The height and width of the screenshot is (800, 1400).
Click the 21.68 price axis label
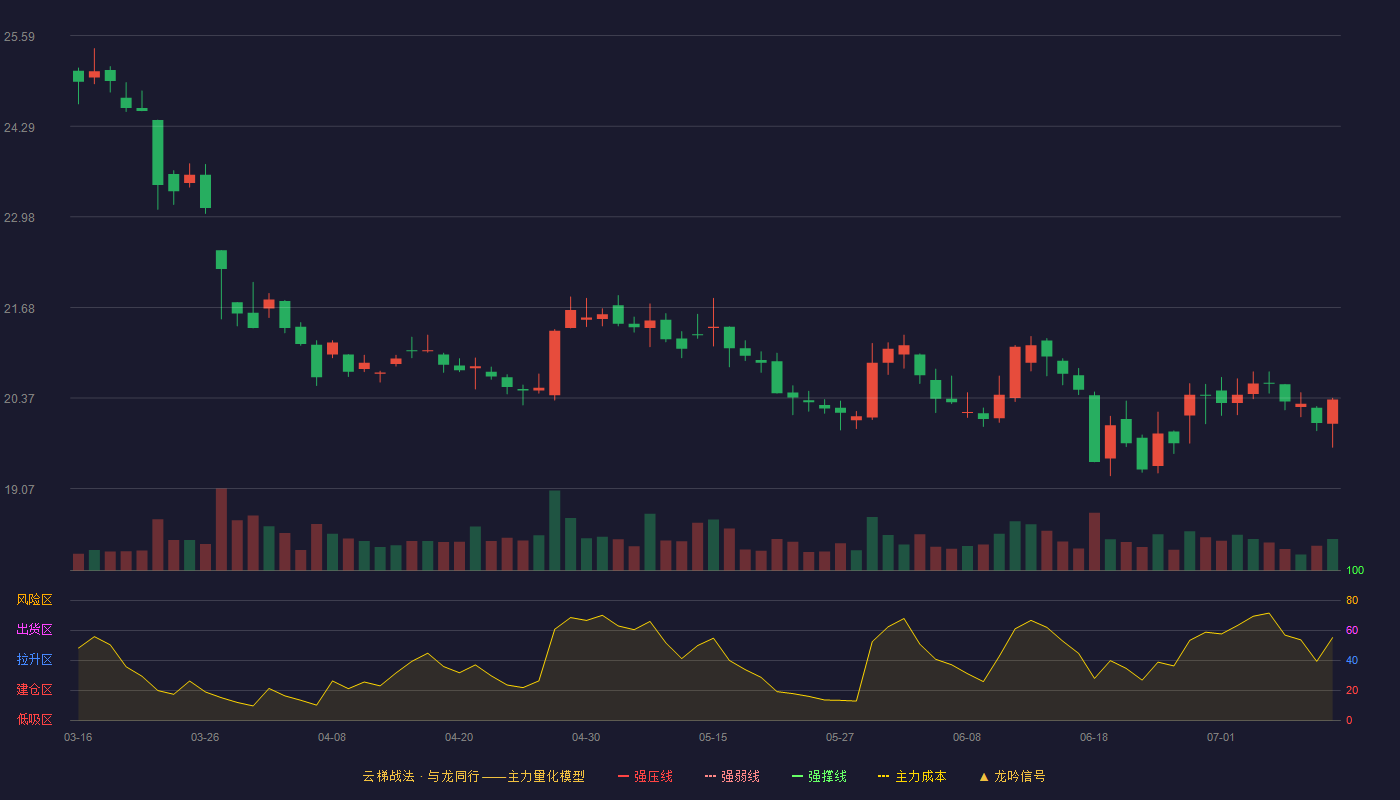19,308
